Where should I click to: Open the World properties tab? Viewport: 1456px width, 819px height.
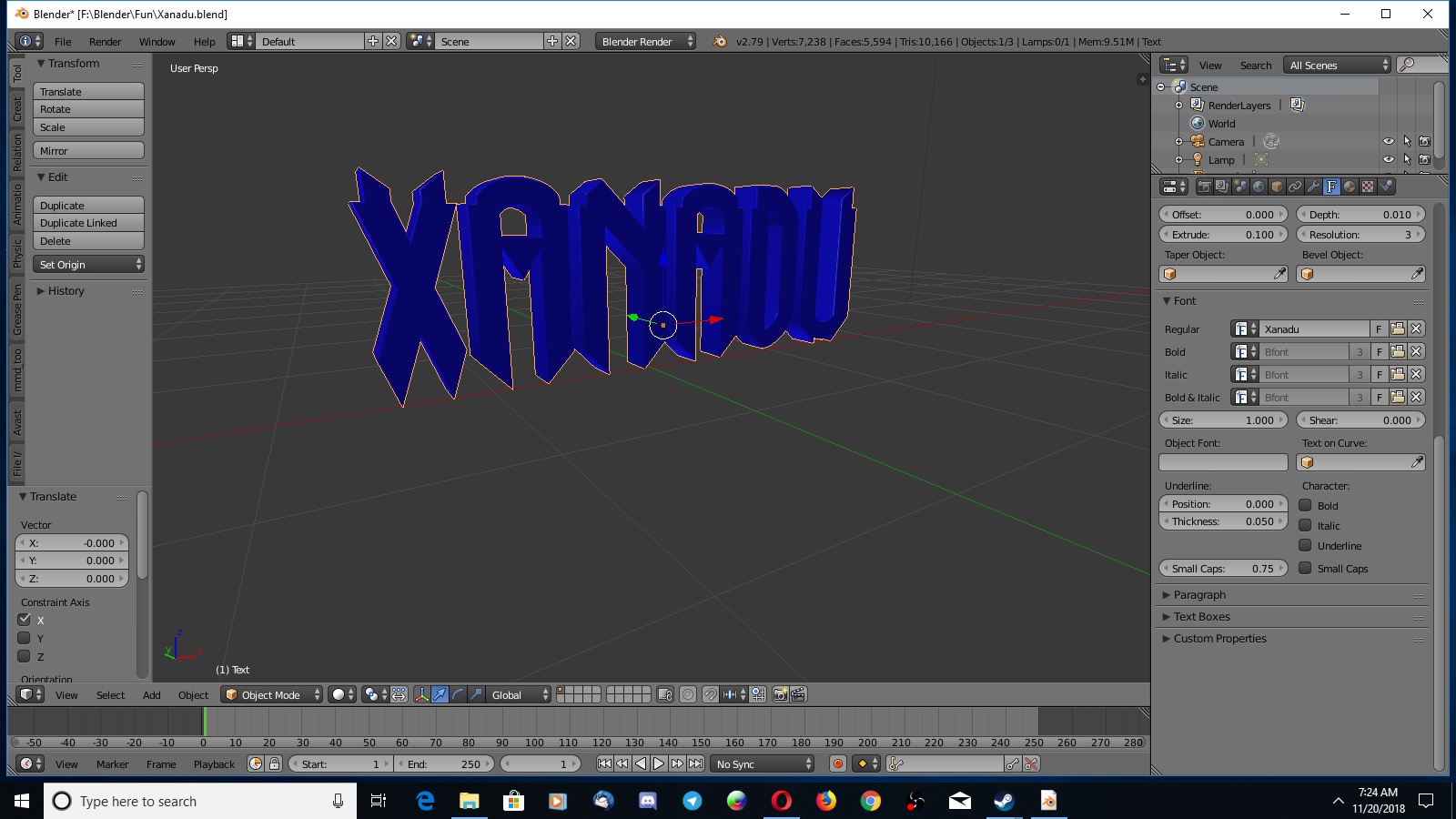1259,187
